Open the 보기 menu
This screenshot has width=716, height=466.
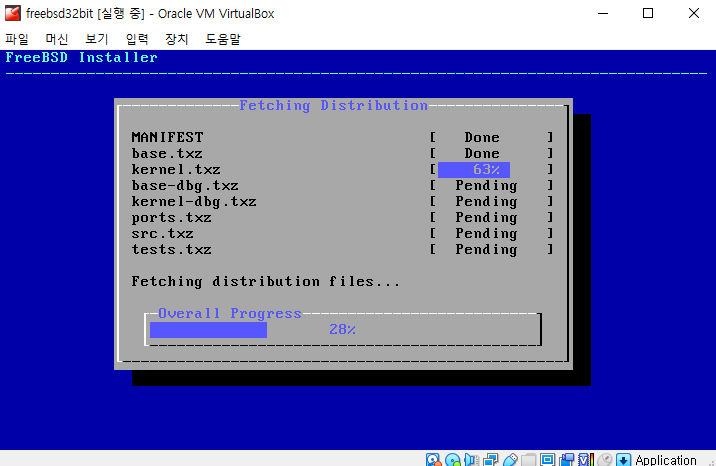[97, 39]
